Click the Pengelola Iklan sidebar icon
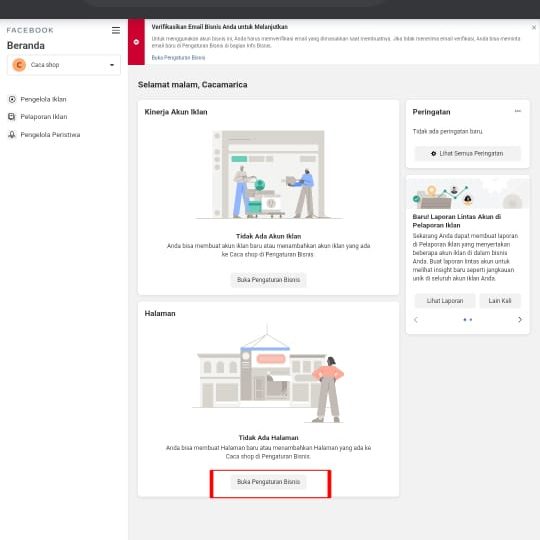The height and width of the screenshot is (540, 540). click(x=12, y=99)
